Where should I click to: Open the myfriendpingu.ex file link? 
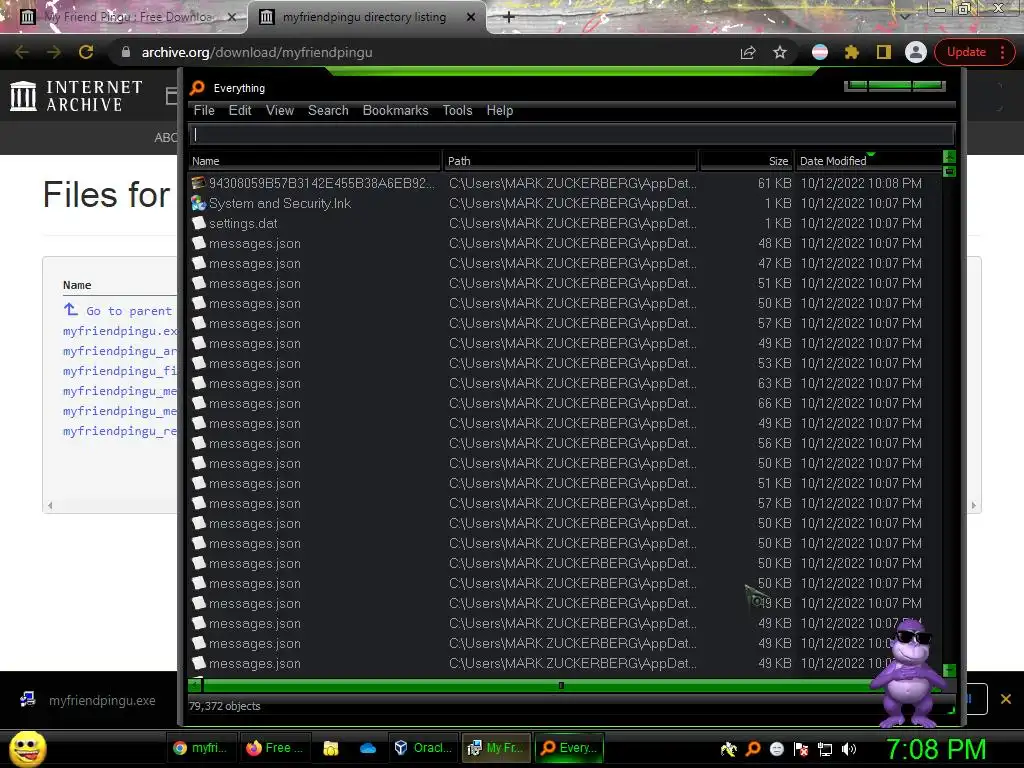[x=120, y=331]
